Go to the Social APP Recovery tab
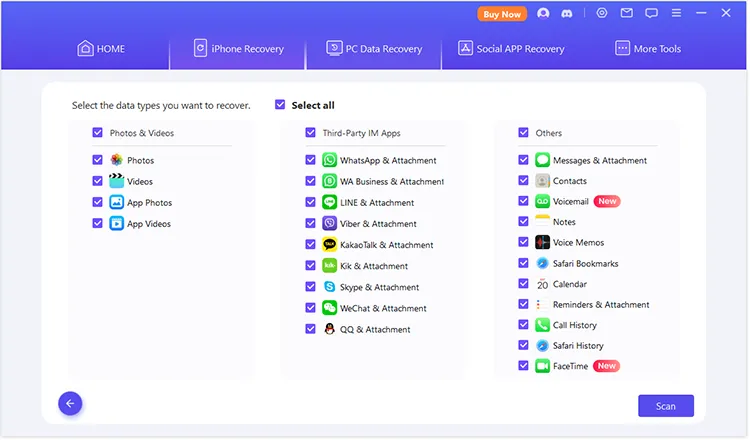750x440 pixels. click(x=511, y=48)
